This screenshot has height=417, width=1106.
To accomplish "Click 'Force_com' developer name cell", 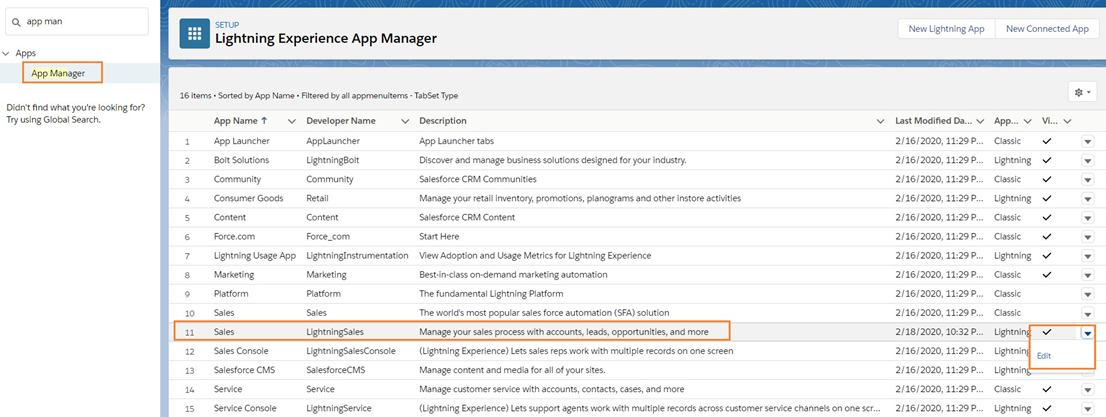I will 328,236.
